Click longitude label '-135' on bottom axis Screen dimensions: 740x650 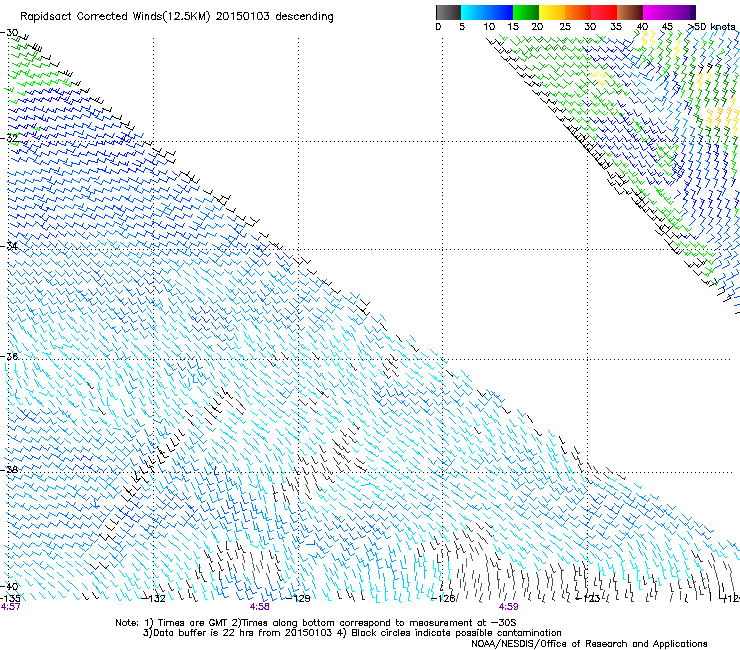point(10,598)
